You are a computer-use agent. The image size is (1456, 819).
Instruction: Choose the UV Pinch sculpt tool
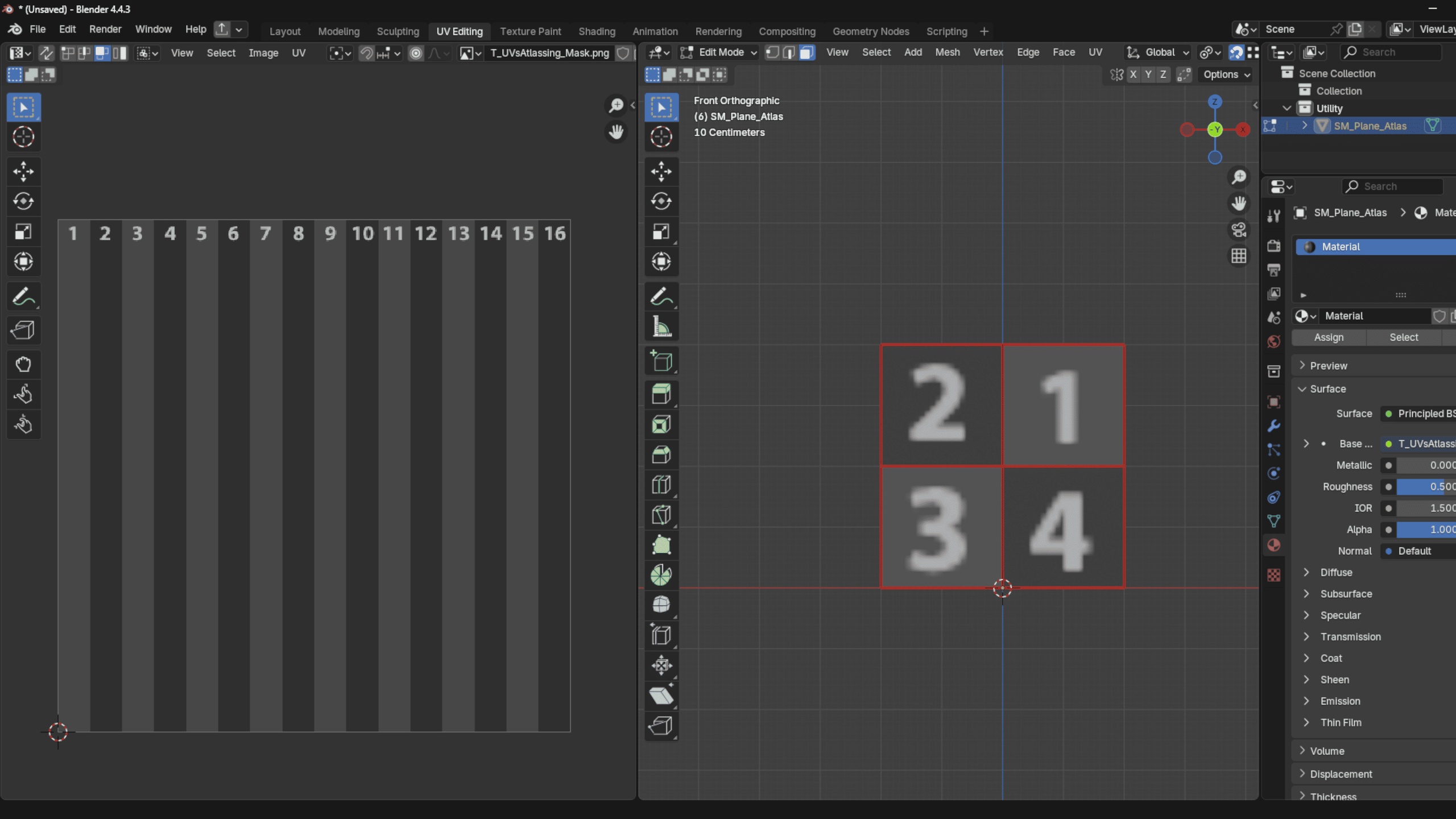tap(23, 424)
